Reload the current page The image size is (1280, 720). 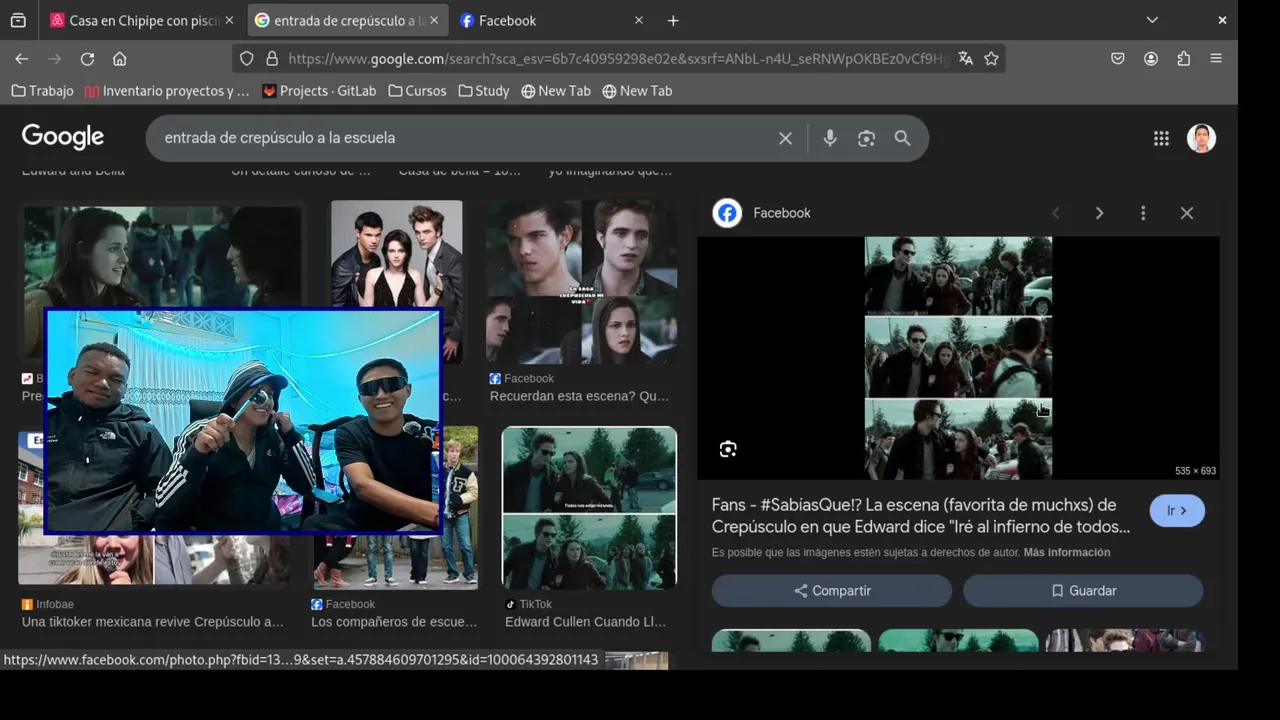(x=87, y=59)
